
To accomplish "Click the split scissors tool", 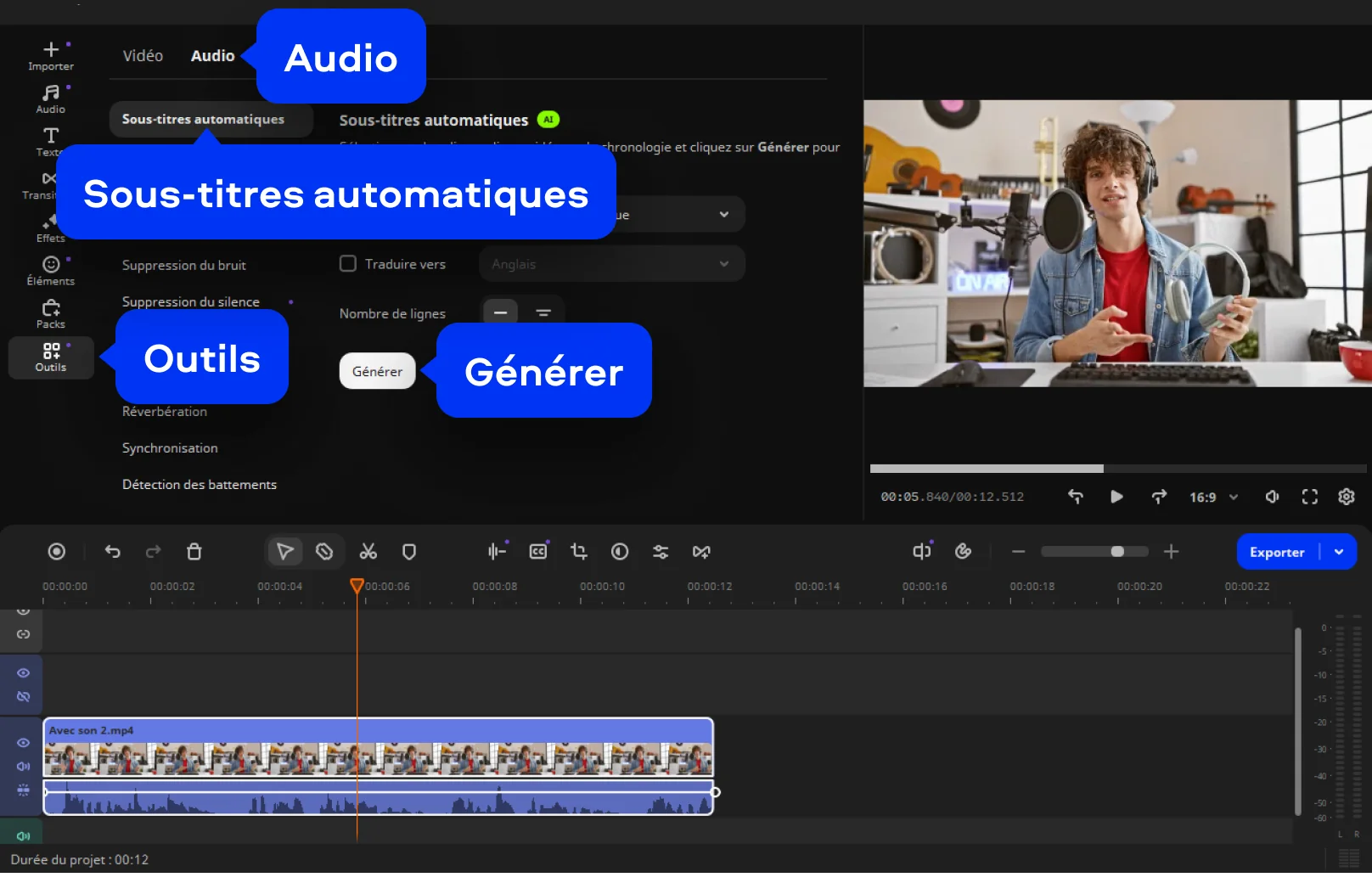I will (x=368, y=552).
